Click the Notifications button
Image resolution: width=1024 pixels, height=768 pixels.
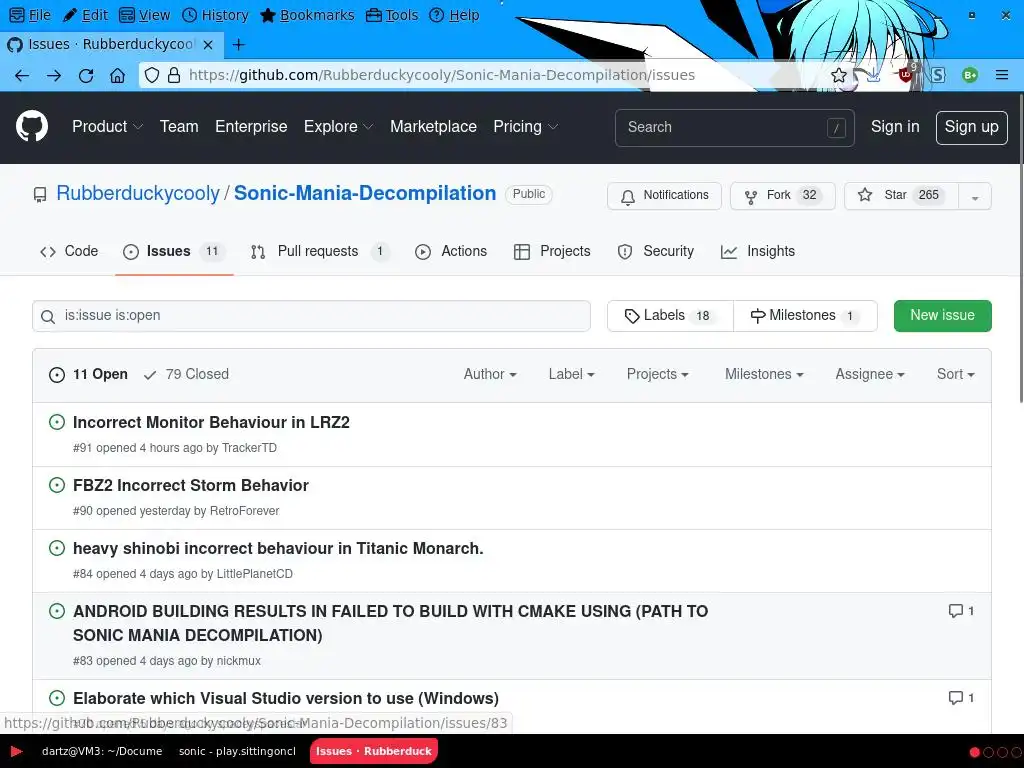664,196
